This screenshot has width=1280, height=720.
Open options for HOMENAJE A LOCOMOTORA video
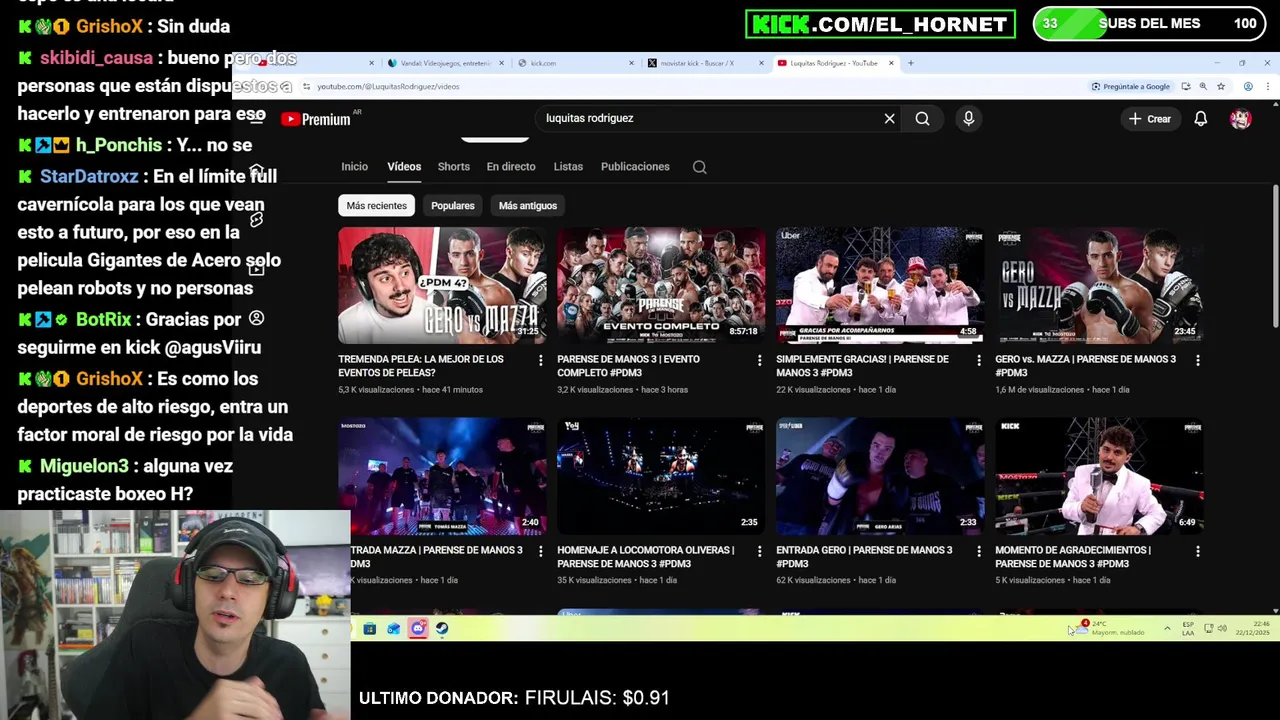[759, 551]
